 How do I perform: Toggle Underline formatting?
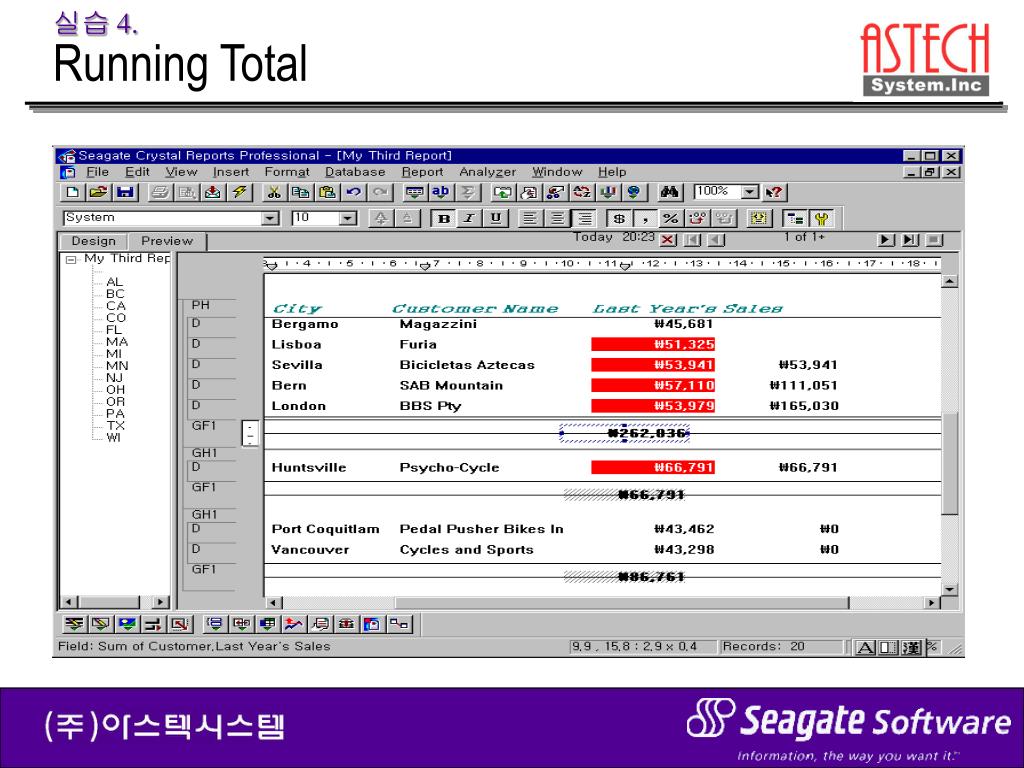coord(496,219)
